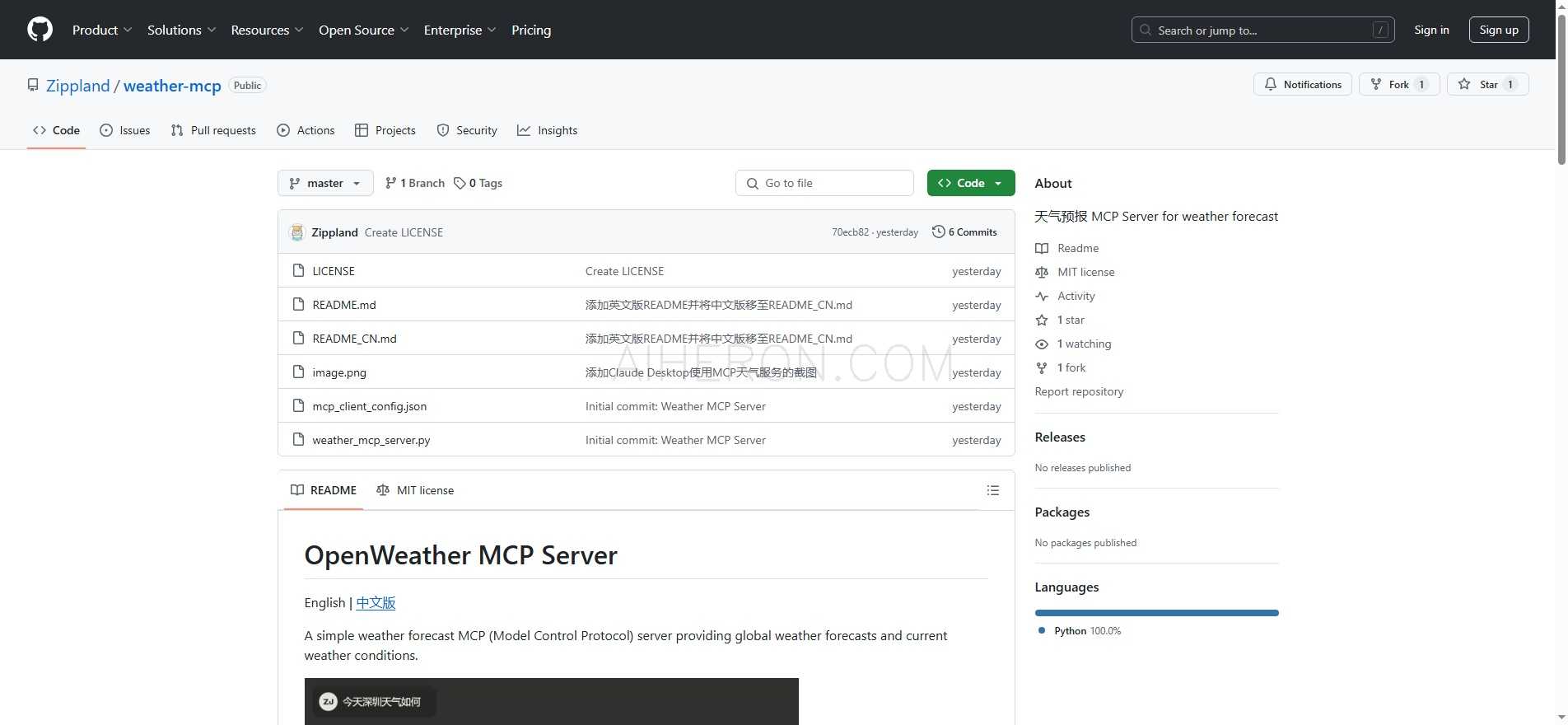Open the weather-mcp repository link
Image resolution: width=1568 pixels, height=725 pixels.
click(x=172, y=86)
